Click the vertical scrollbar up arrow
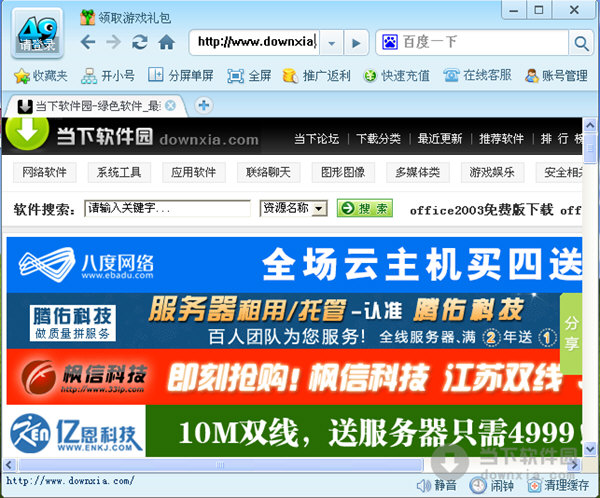 (x=590, y=125)
